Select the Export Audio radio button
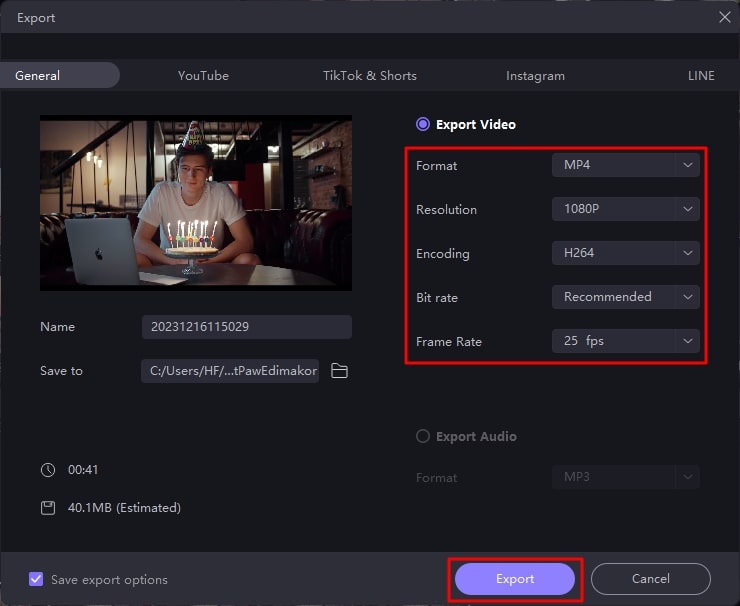The width and height of the screenshot is (740, 606). [423, 436]
